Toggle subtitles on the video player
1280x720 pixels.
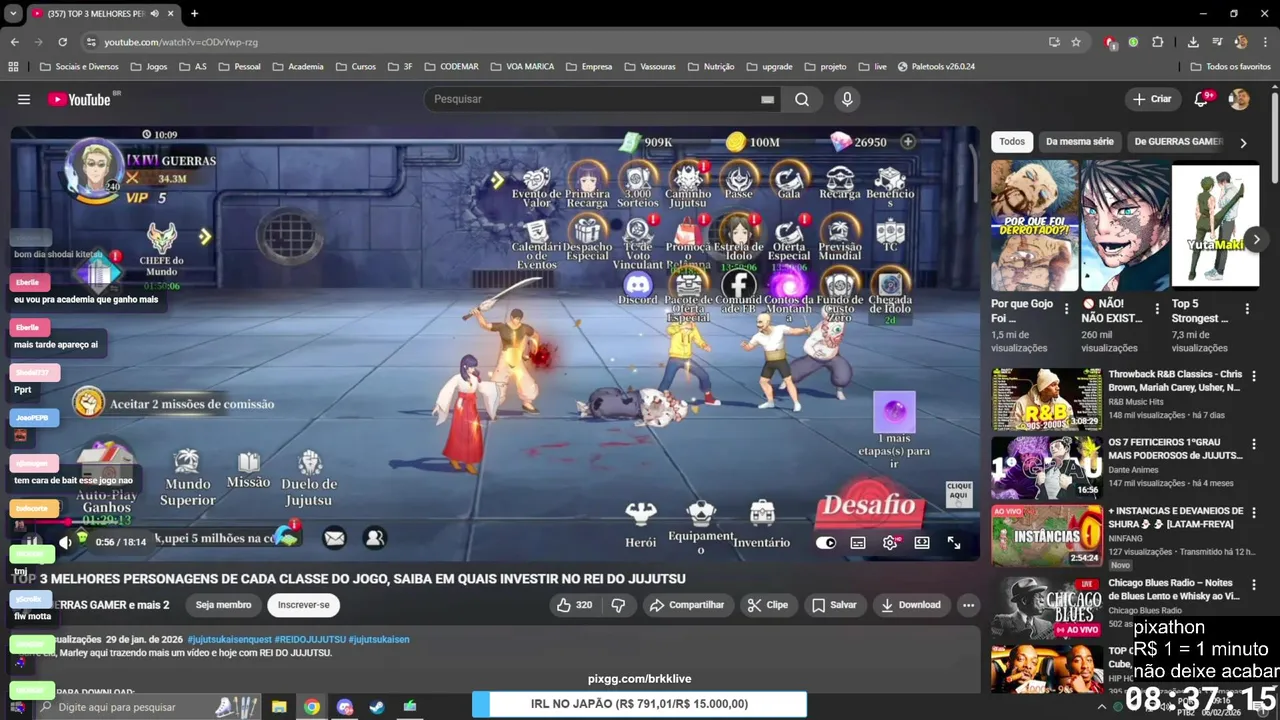(858, 542)
